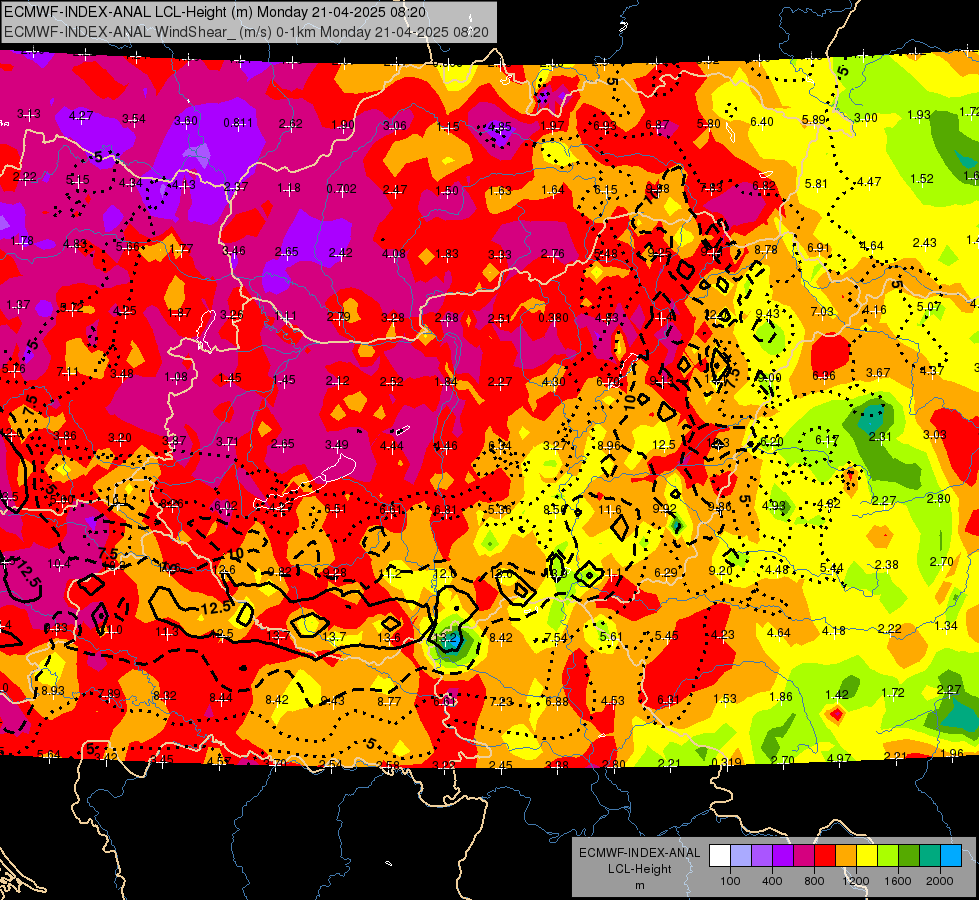This screenshot has width=979, height=900.
Task: Click the wind shear value 3.67
Action: point(878,373)
